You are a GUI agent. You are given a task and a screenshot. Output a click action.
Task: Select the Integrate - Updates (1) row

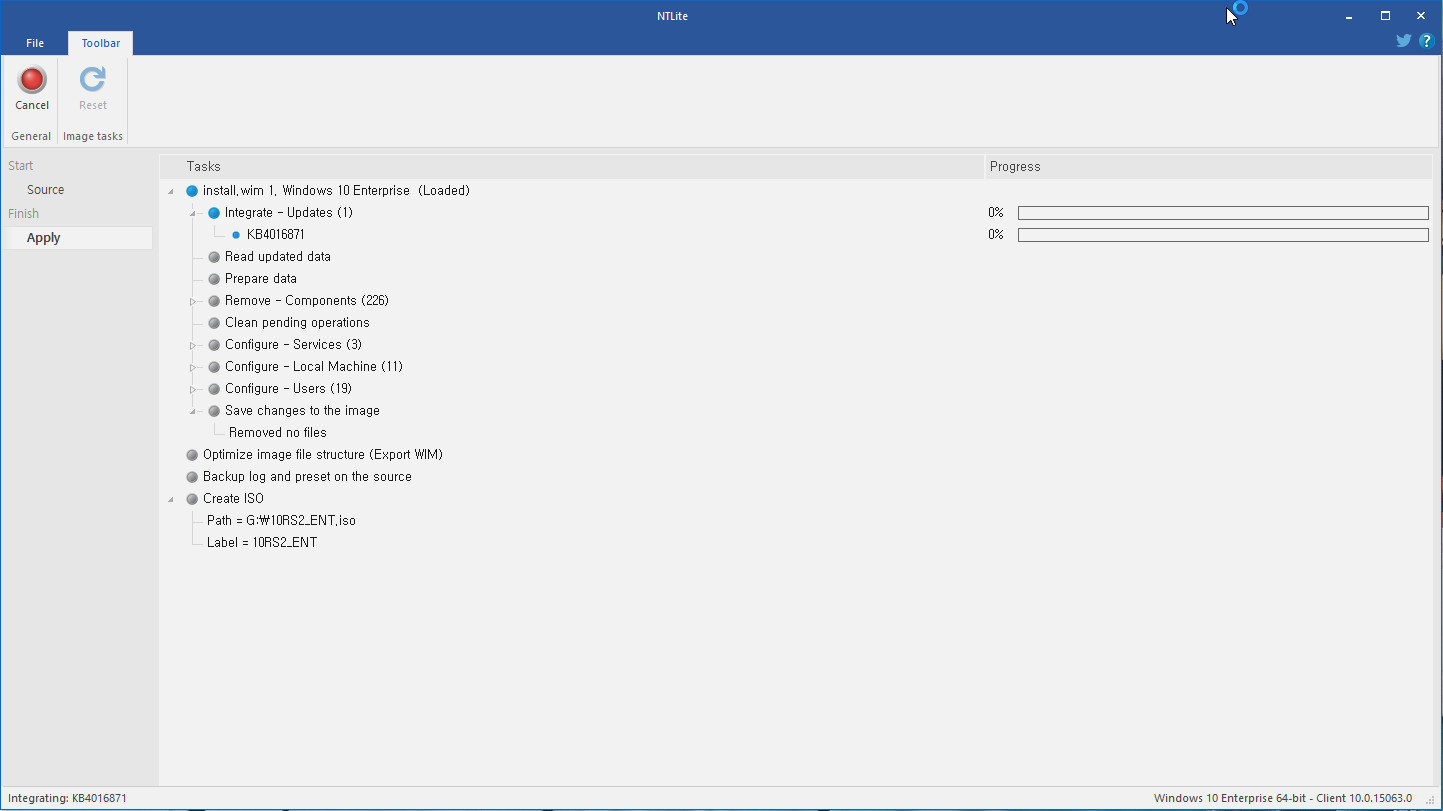[x=289, y=213]
